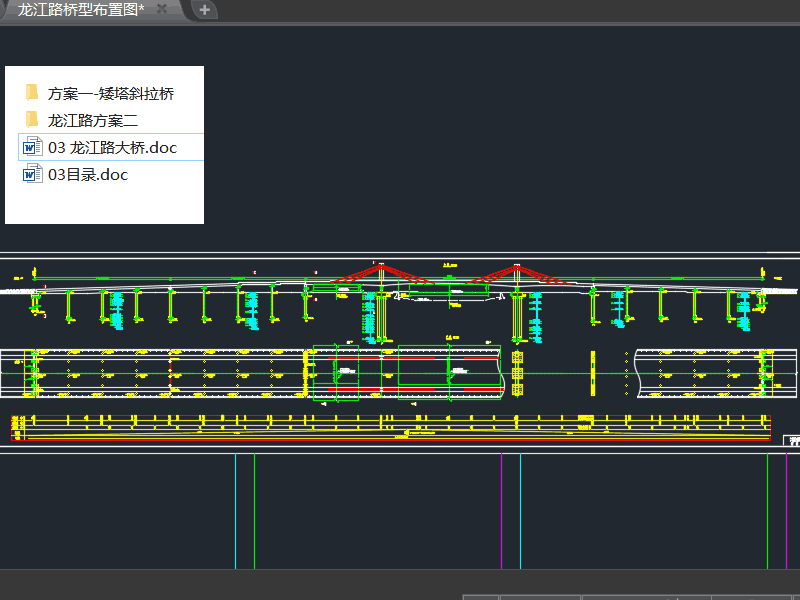The image size is (800, 600).
Task: Switch to the 龙江路桥型布置图 drawing tab
Action: pyautogui.click(x=80, y=10)
